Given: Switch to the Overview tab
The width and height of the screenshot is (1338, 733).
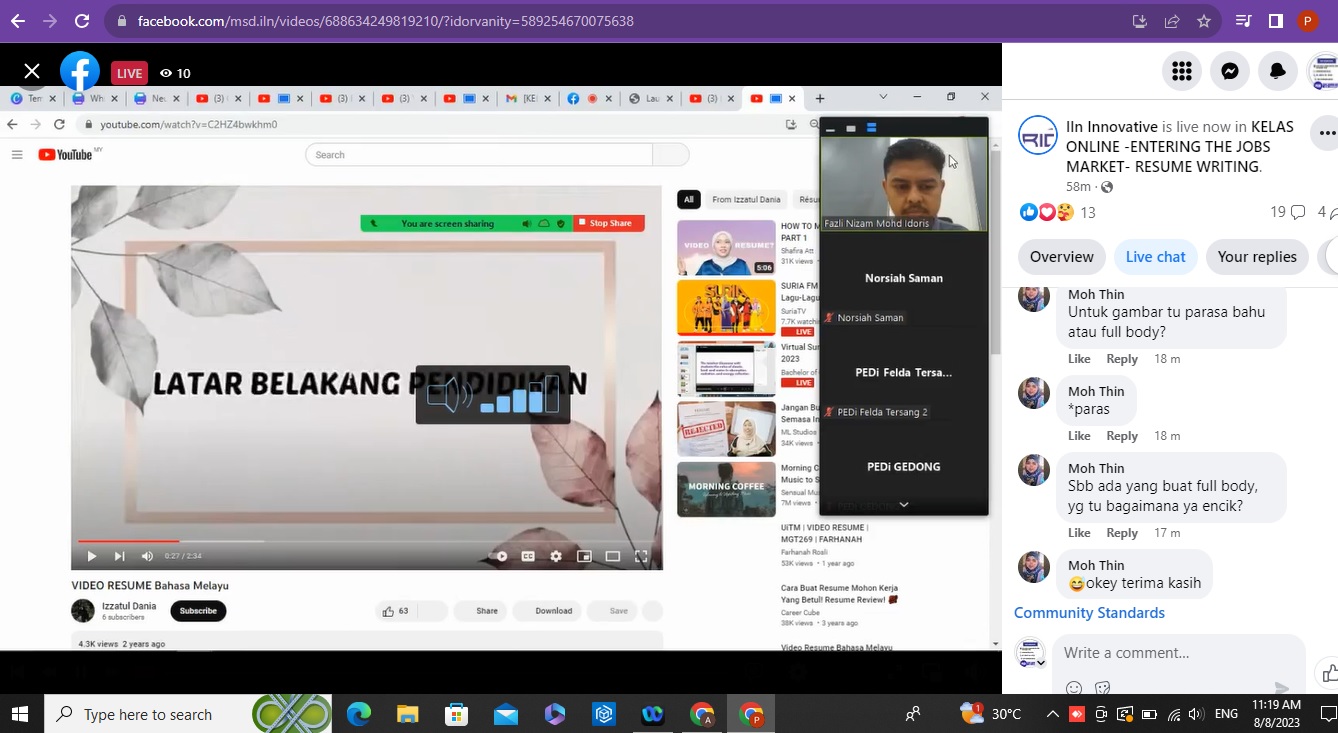Looking at the screenshot, I should pos(1061,257).
